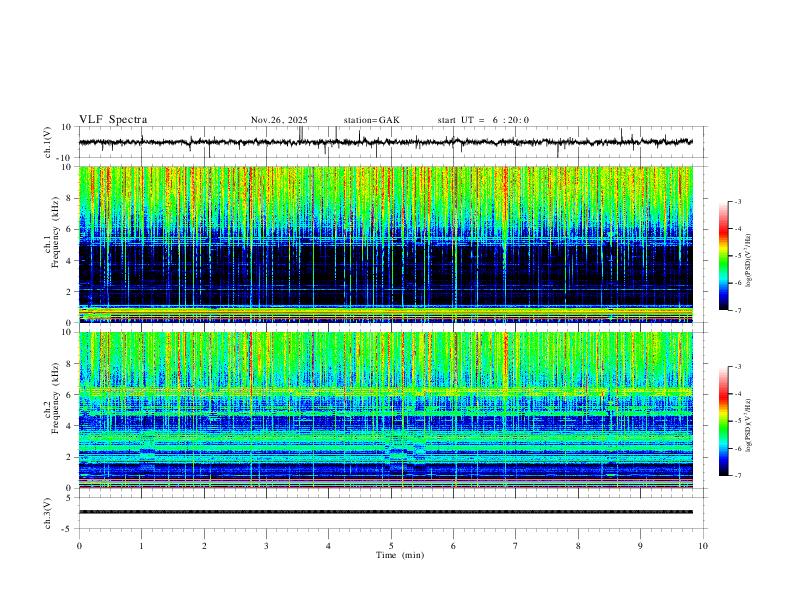Click time-axis tick label "3"

click(x=266, y=546)
